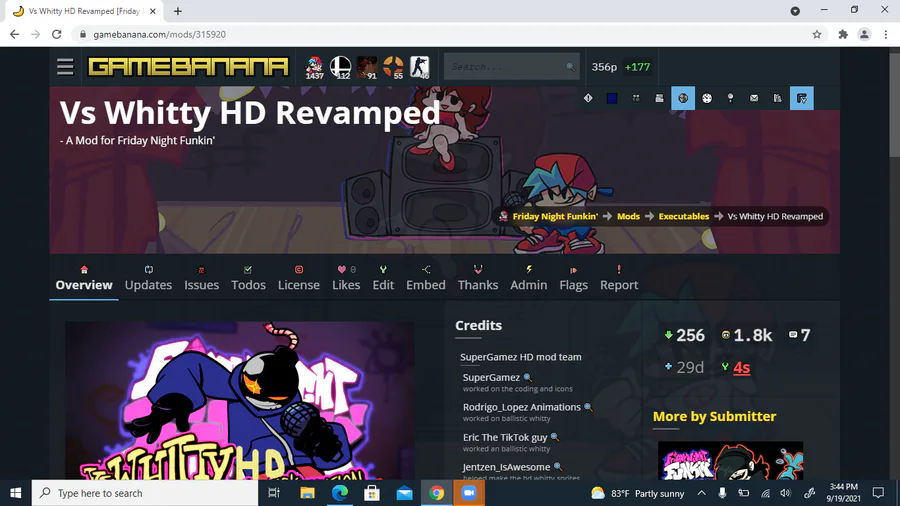Viewport: 900px width, 506px height.
Task: Open the Counter-Strike game icon
Action: pos(420,67)
